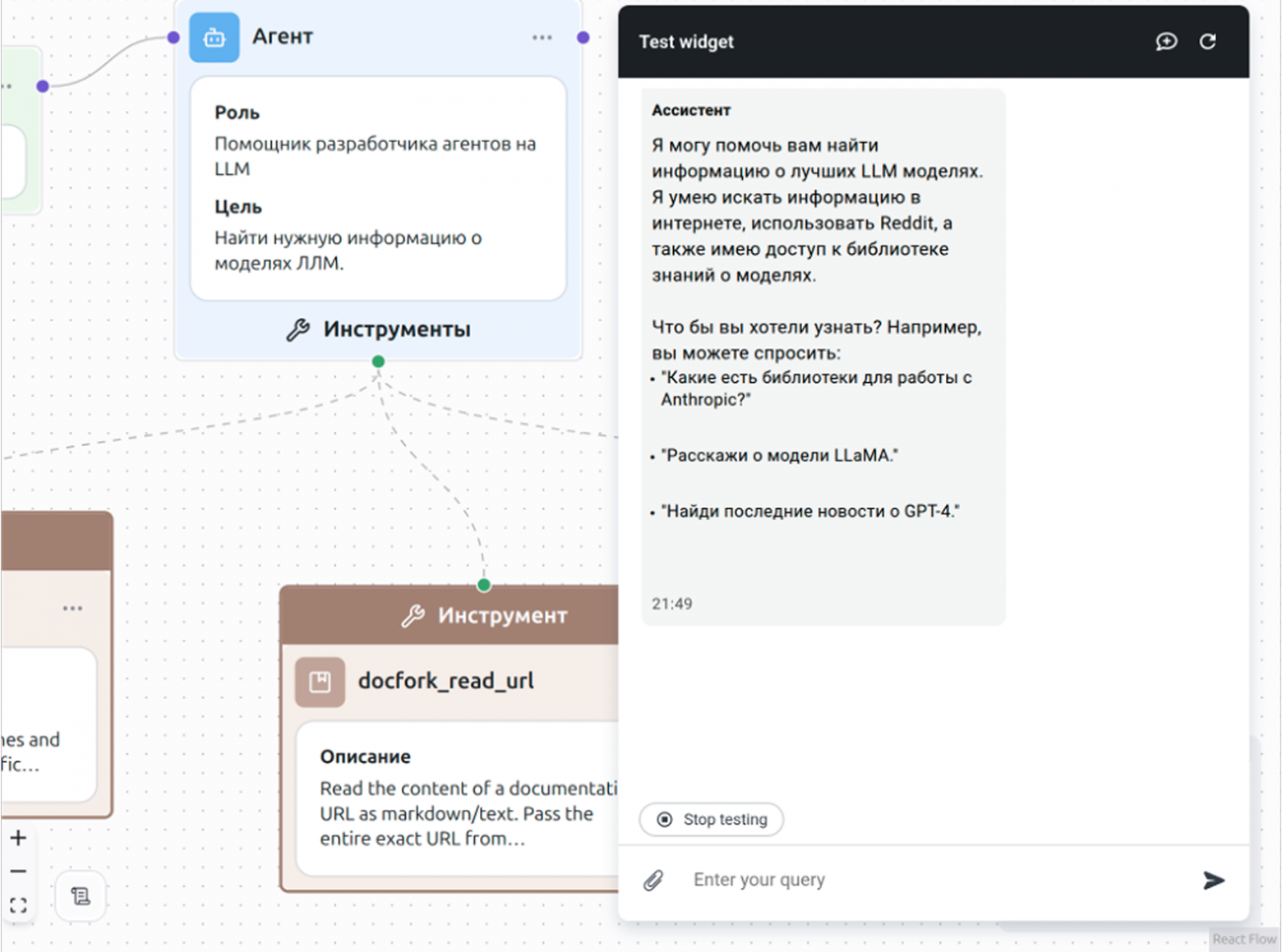Zoom in with the plus control
The width and height of the screenshot is (1282, 952).
[18, 838]
